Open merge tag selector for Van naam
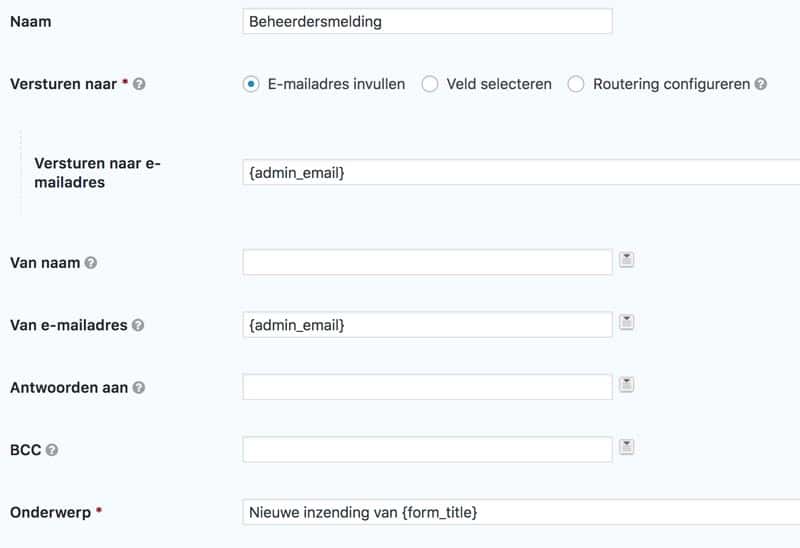This screenshot has height=548, width=800. (627, 260)
